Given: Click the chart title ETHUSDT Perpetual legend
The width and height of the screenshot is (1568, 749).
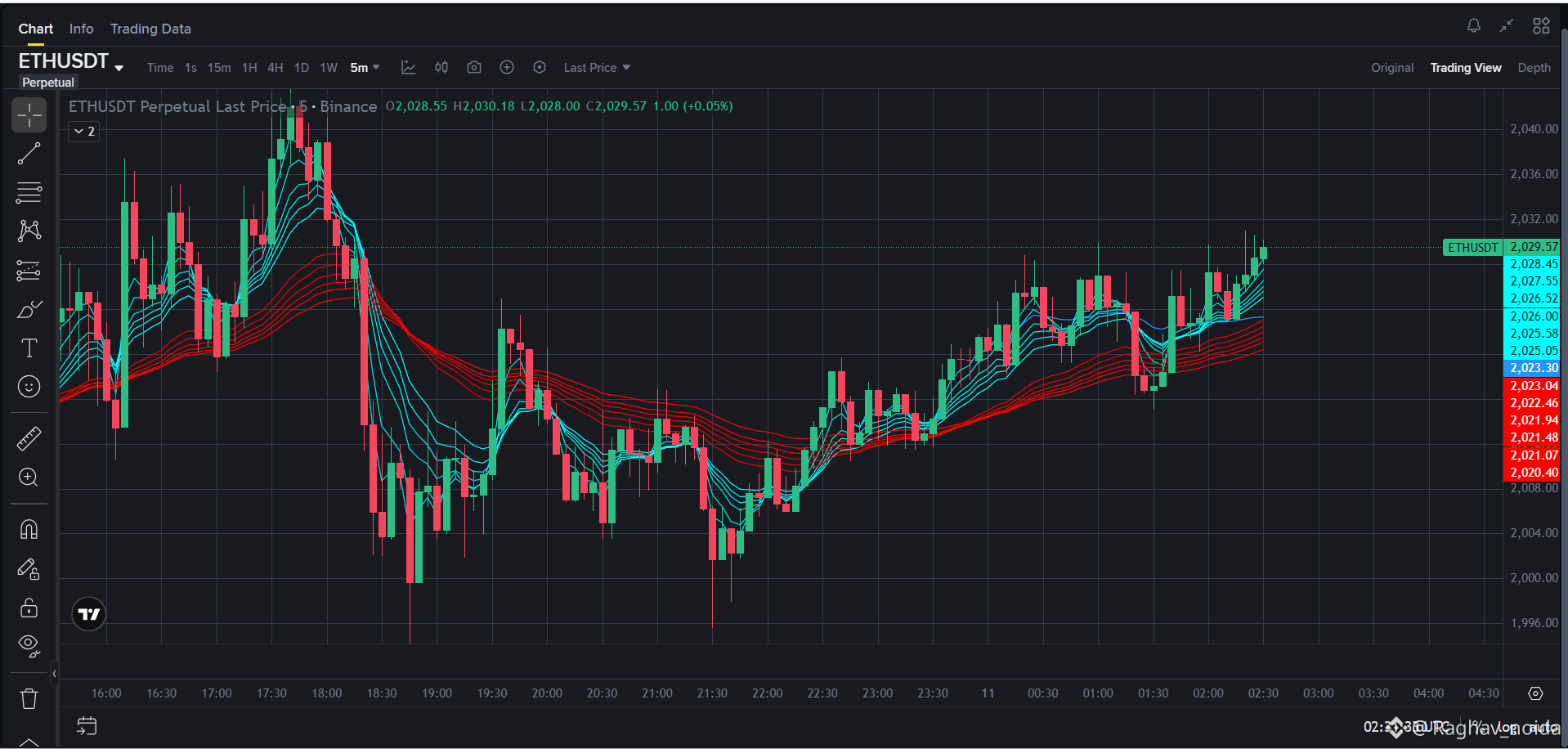Looking at the screenshot, I should (222, 106).
